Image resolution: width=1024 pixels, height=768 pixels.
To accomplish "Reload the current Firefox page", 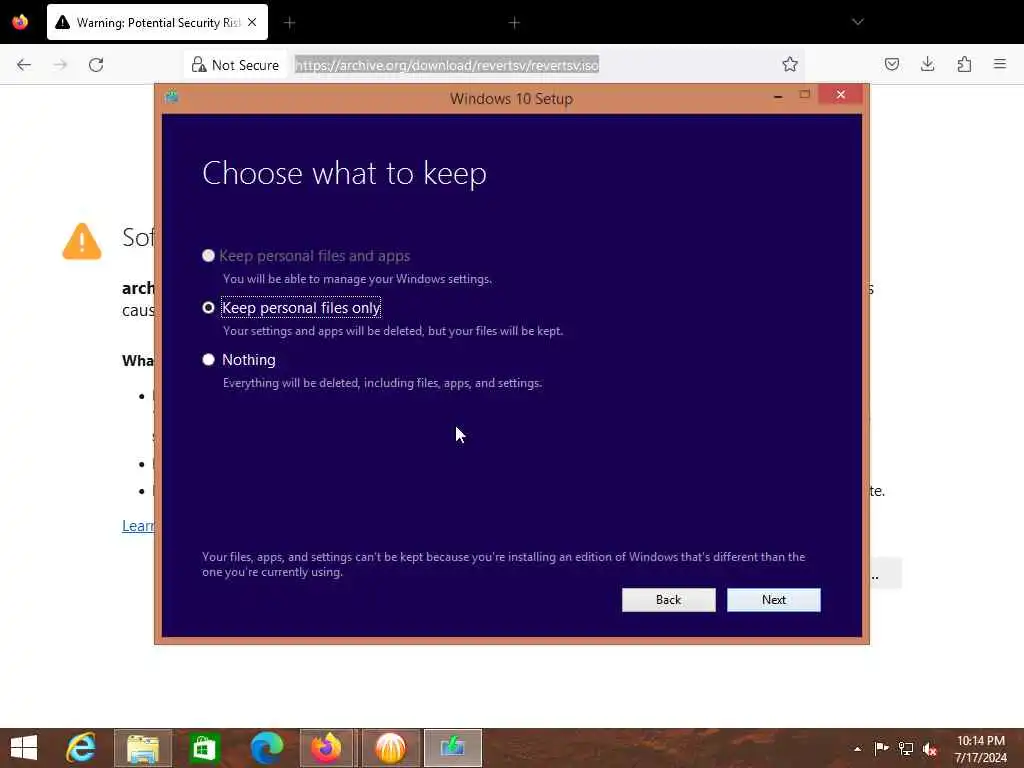I will (x=96, y=65).
